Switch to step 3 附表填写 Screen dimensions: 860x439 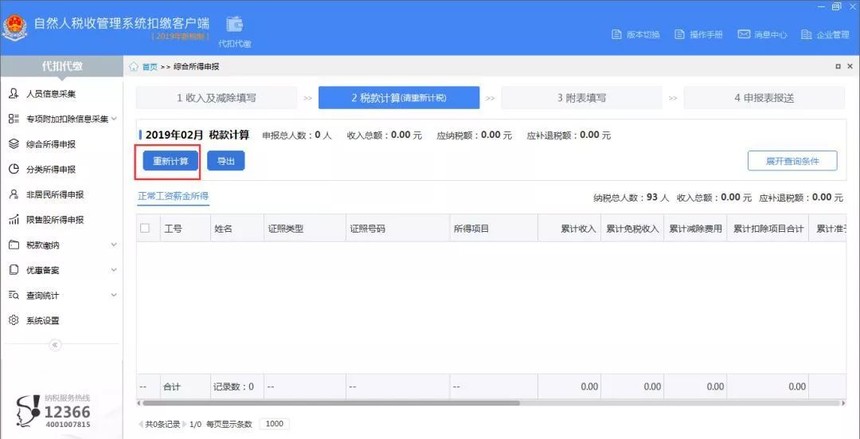[x=582, y=98]
